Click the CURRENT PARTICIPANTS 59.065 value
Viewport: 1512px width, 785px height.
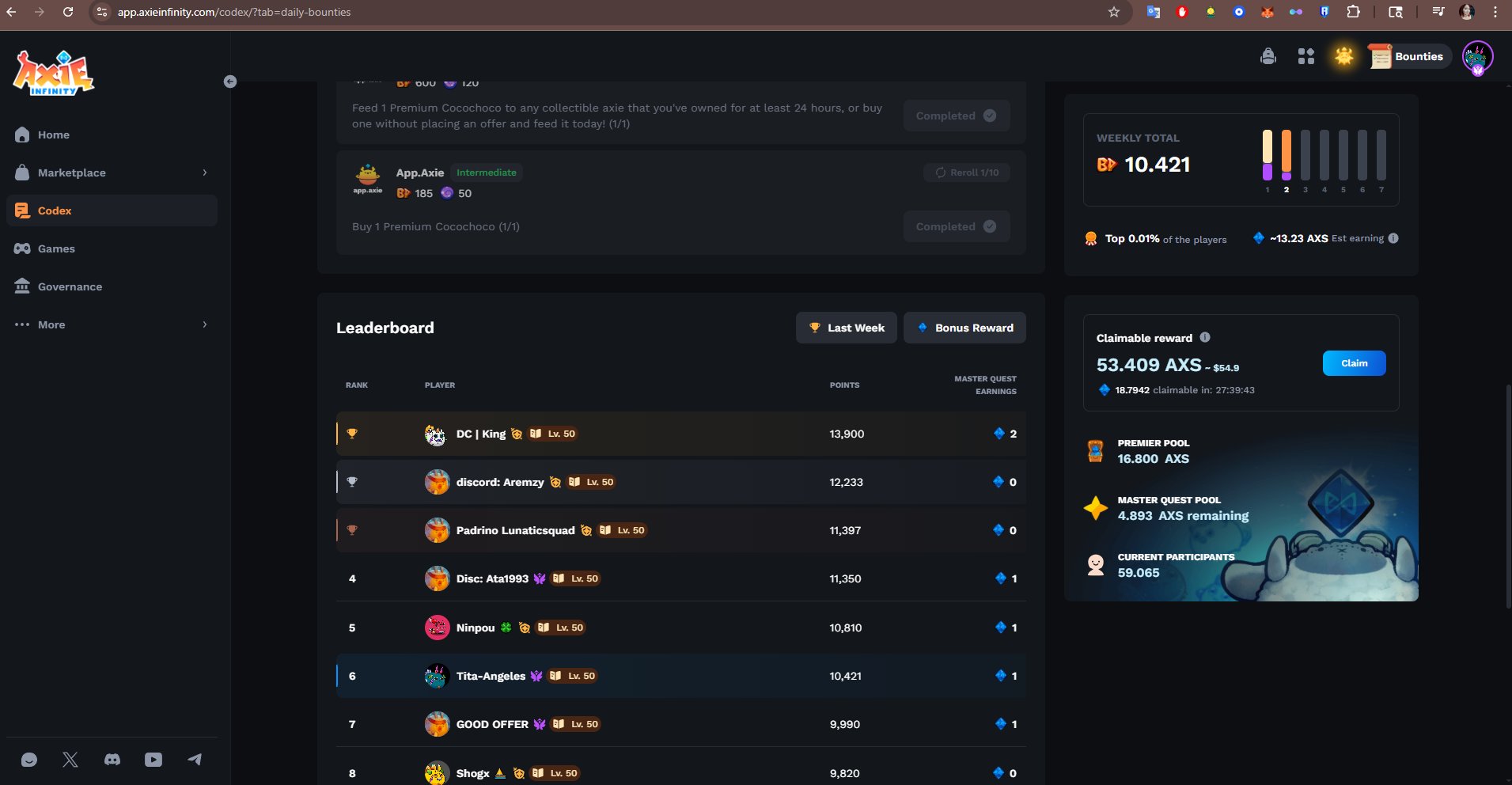point(1139,573)
